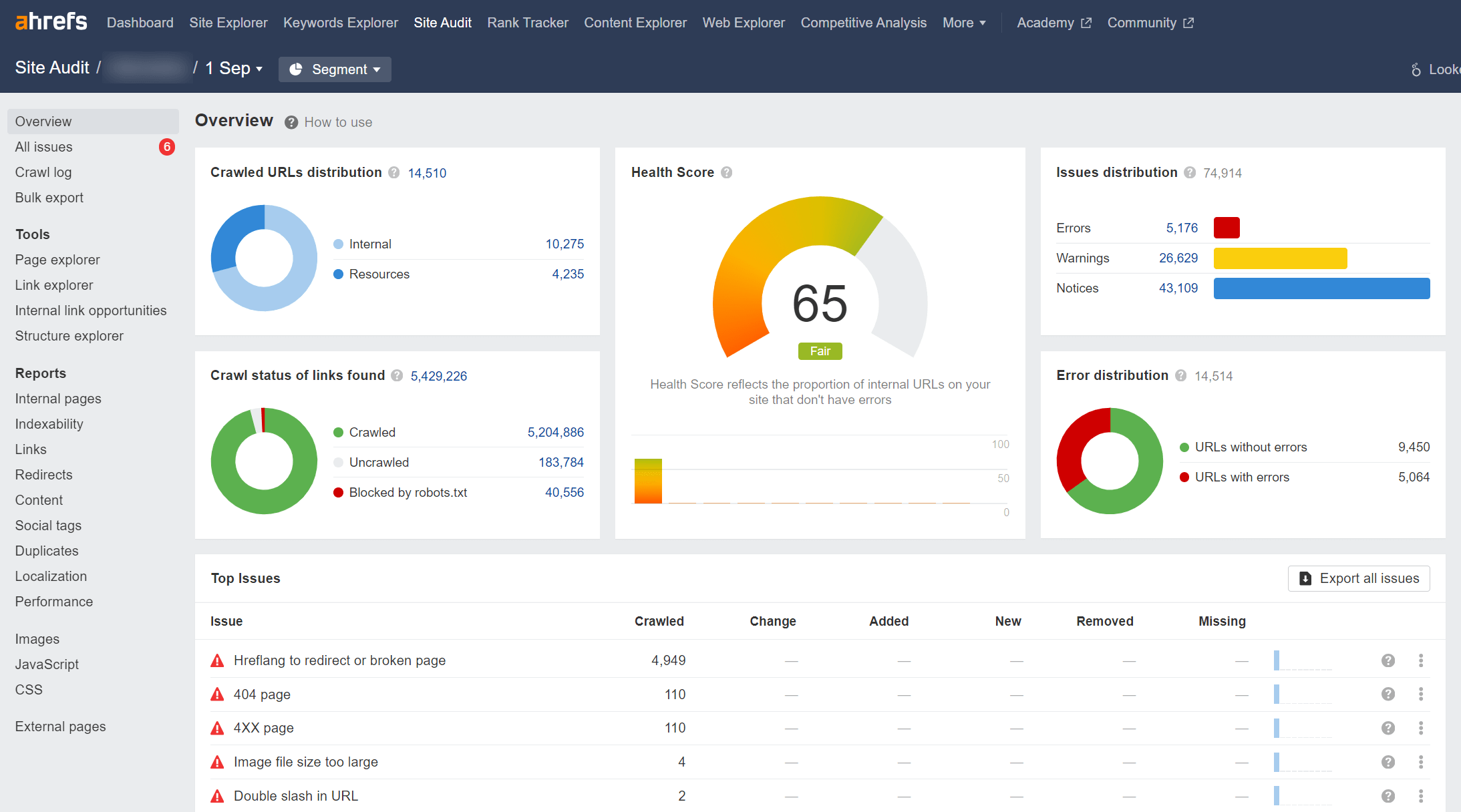1461x812 pixels.
Task: Click the red Errors bar in Issues distribution
Action: point(1227,228)
